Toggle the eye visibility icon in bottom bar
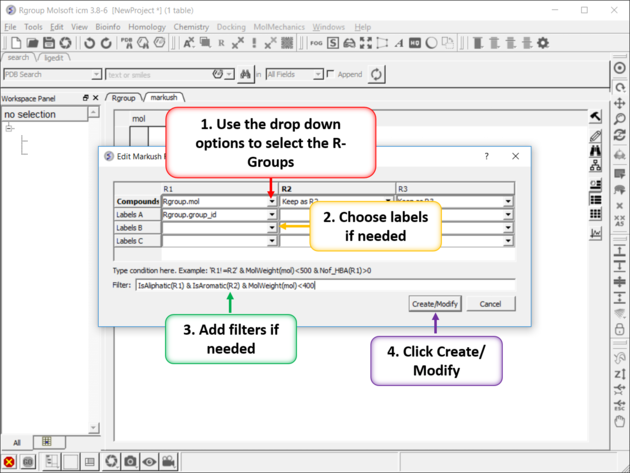The height and width of the screenshot is (473, 630). pos(149,462)
